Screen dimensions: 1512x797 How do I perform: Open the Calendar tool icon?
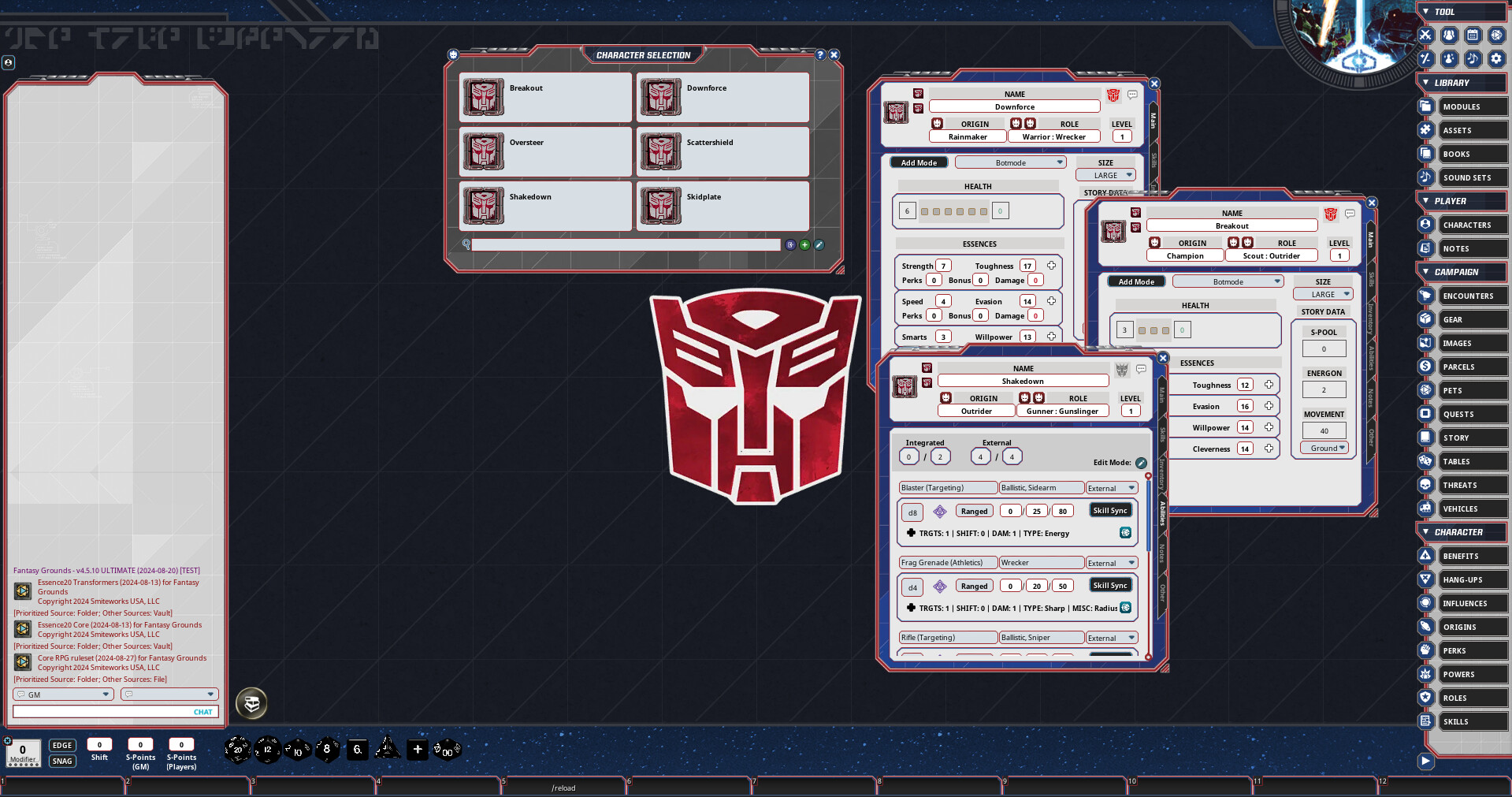tap(1473, 35)
